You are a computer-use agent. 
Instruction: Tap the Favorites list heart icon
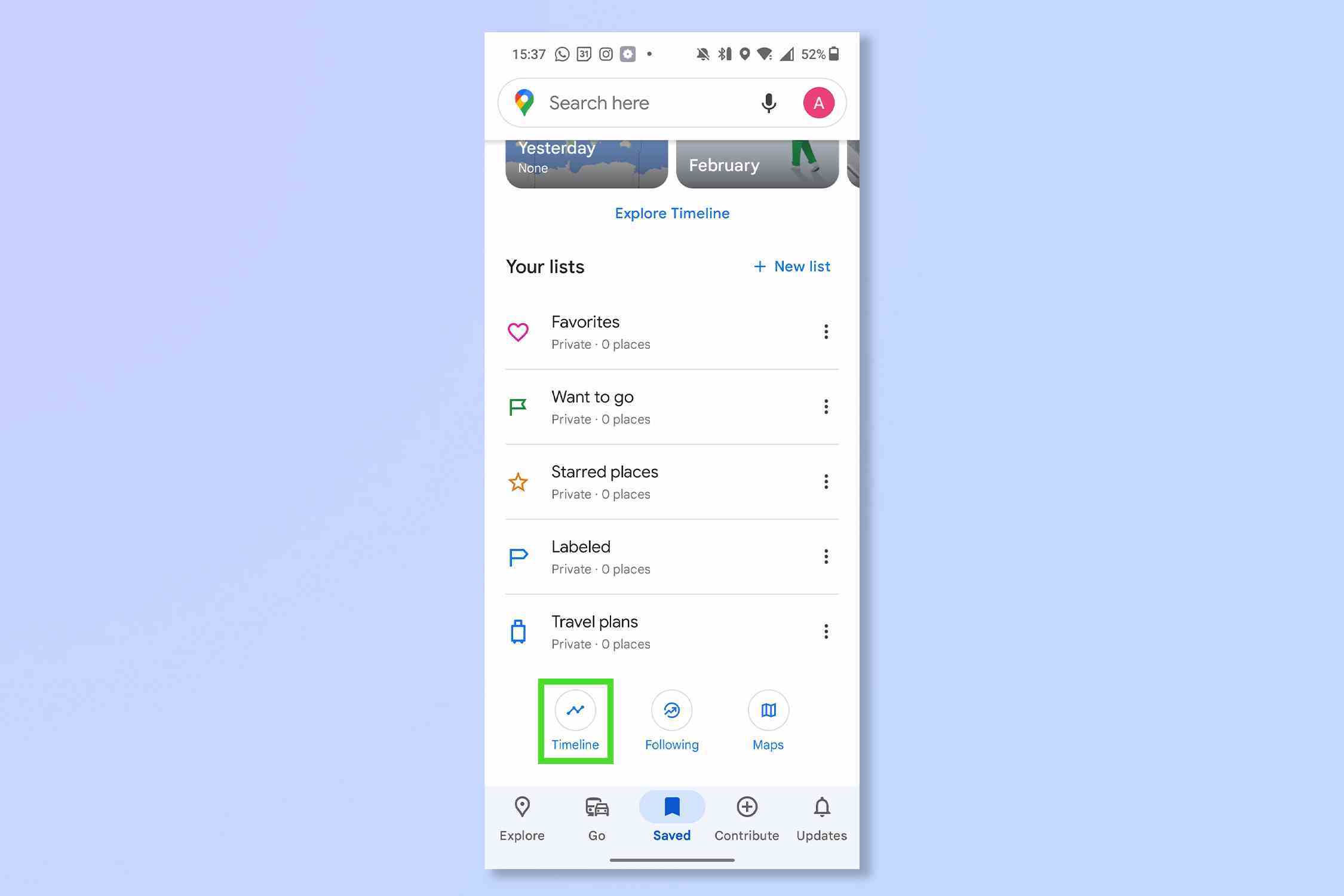518,332
